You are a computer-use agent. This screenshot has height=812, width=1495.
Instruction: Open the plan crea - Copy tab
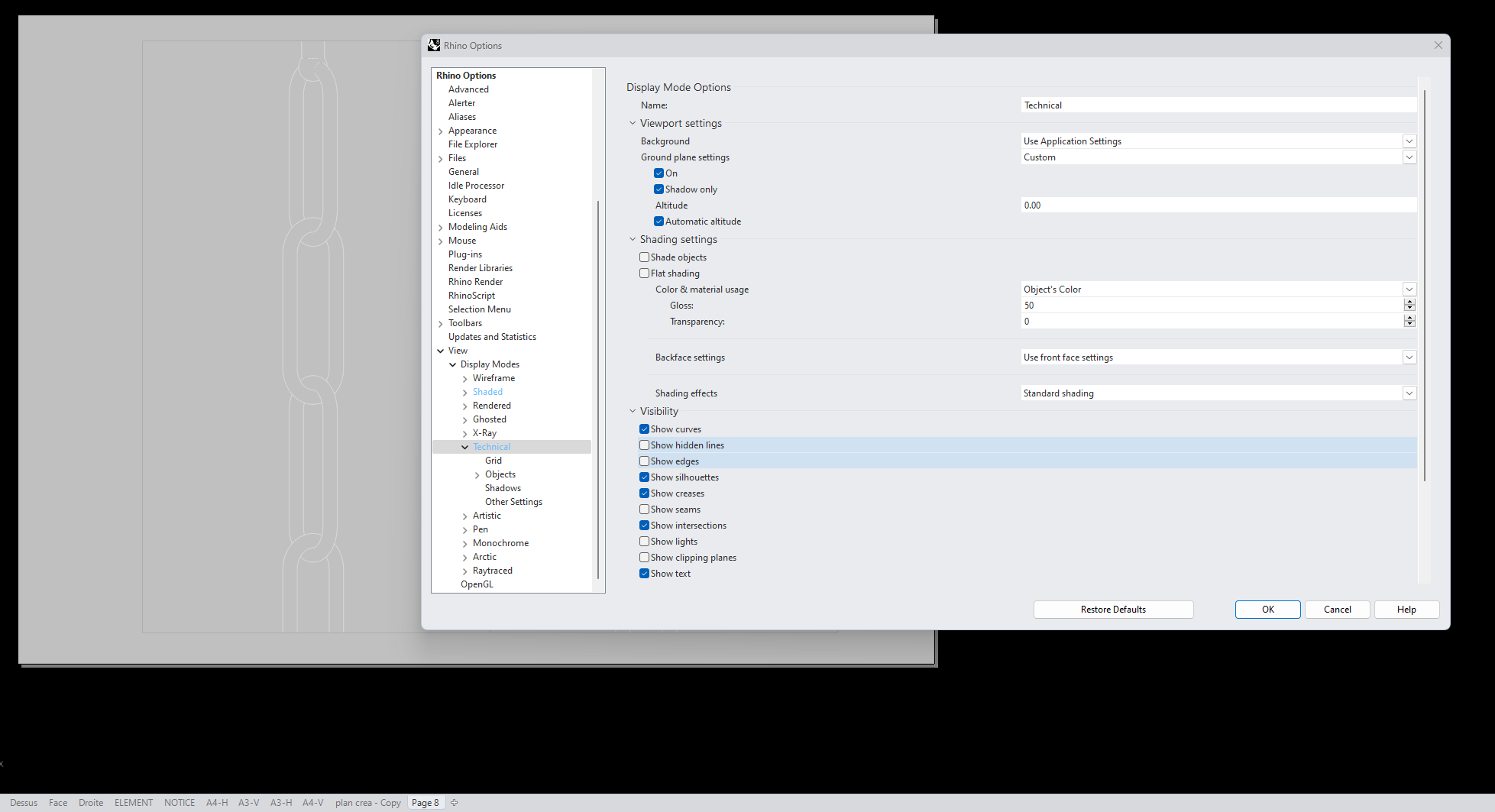[368, 803]
